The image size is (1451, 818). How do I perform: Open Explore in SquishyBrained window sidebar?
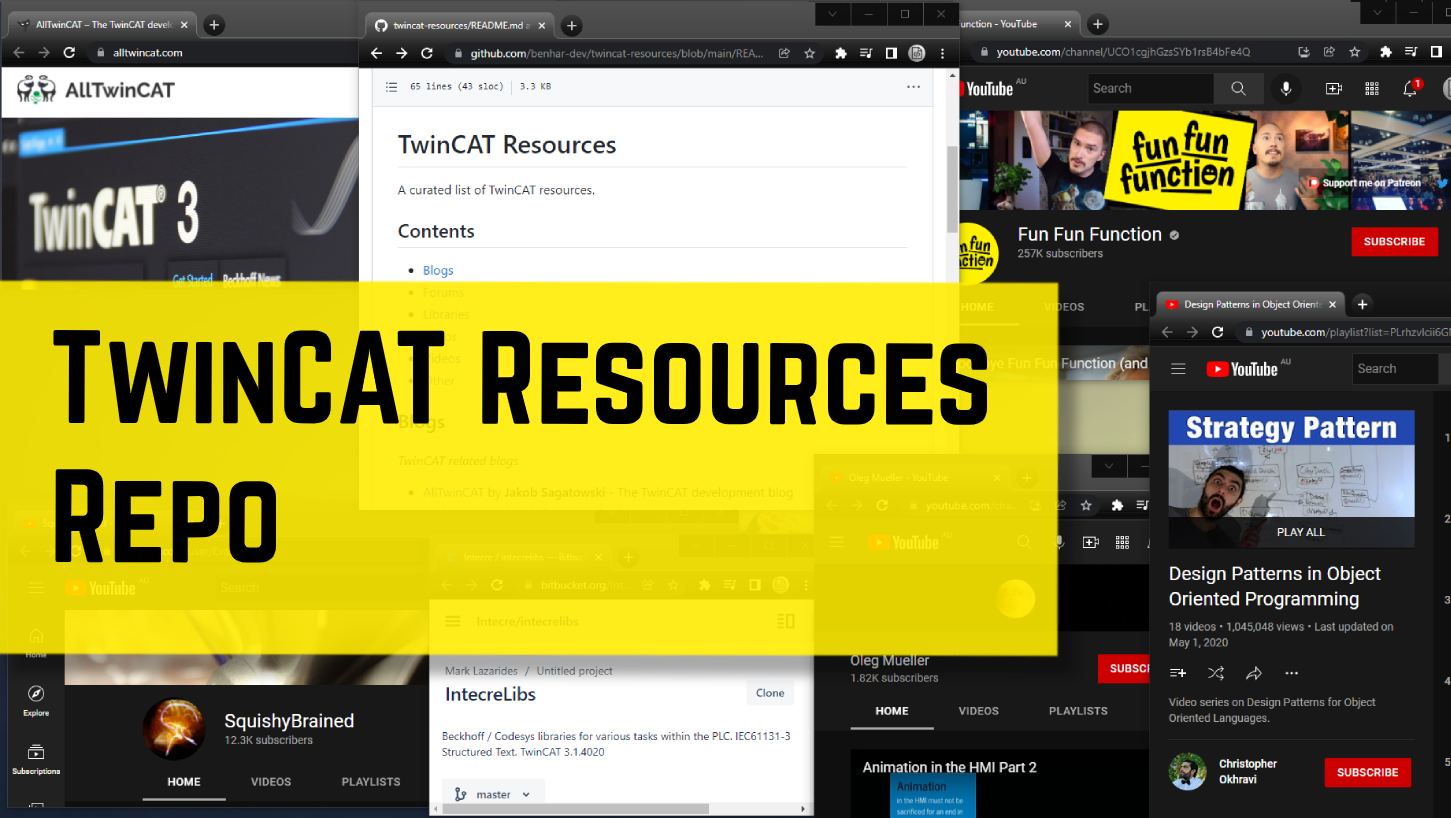click(x=36, y=701)
